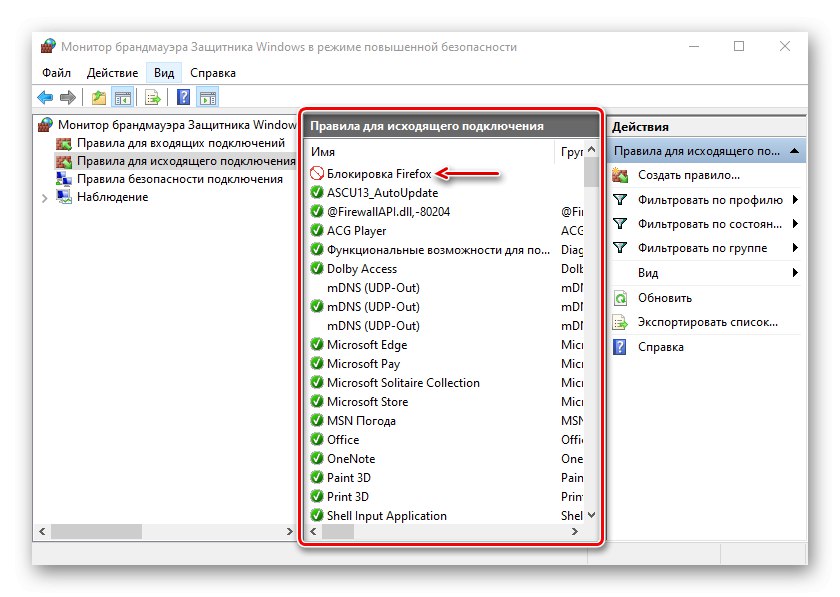
Task: Click Экспортировать список... action
Action: (708, 322)
